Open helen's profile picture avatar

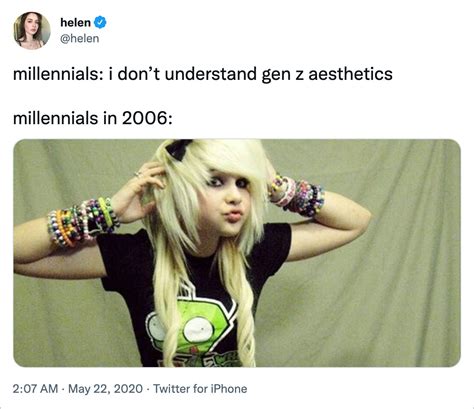click(31, 30)
